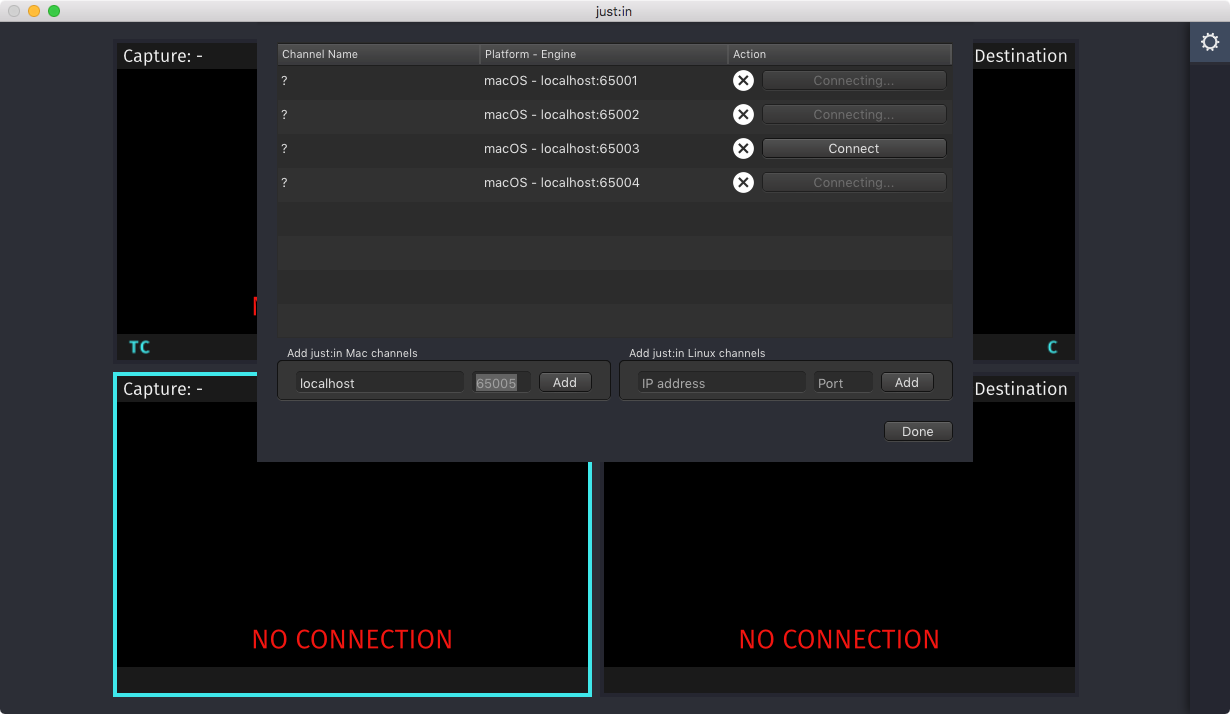This screenshot has width=1230, height=714.
Task: Sort by Channel Name column header
Action: (378, 54)
